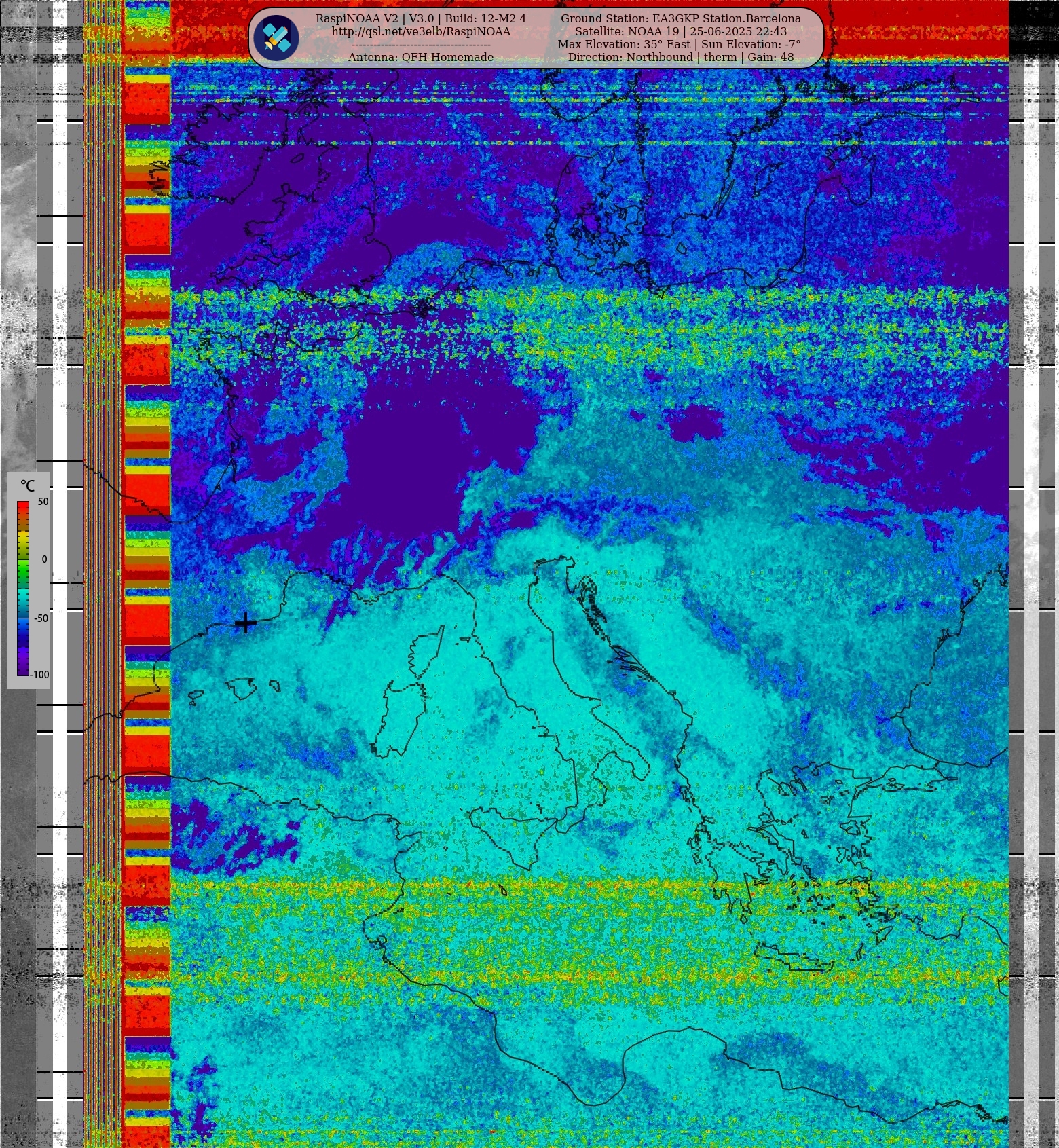The image size is (1059, 1148).
Task: Click the °C label on temperature legend
Action: click(27, 486)
